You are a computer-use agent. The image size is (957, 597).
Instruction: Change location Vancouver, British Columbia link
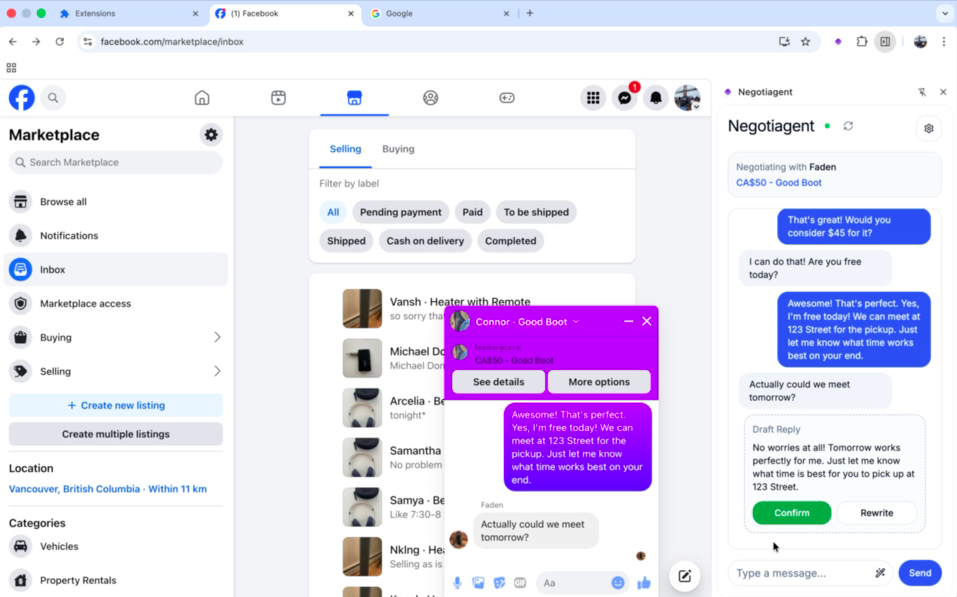(108, 489)
